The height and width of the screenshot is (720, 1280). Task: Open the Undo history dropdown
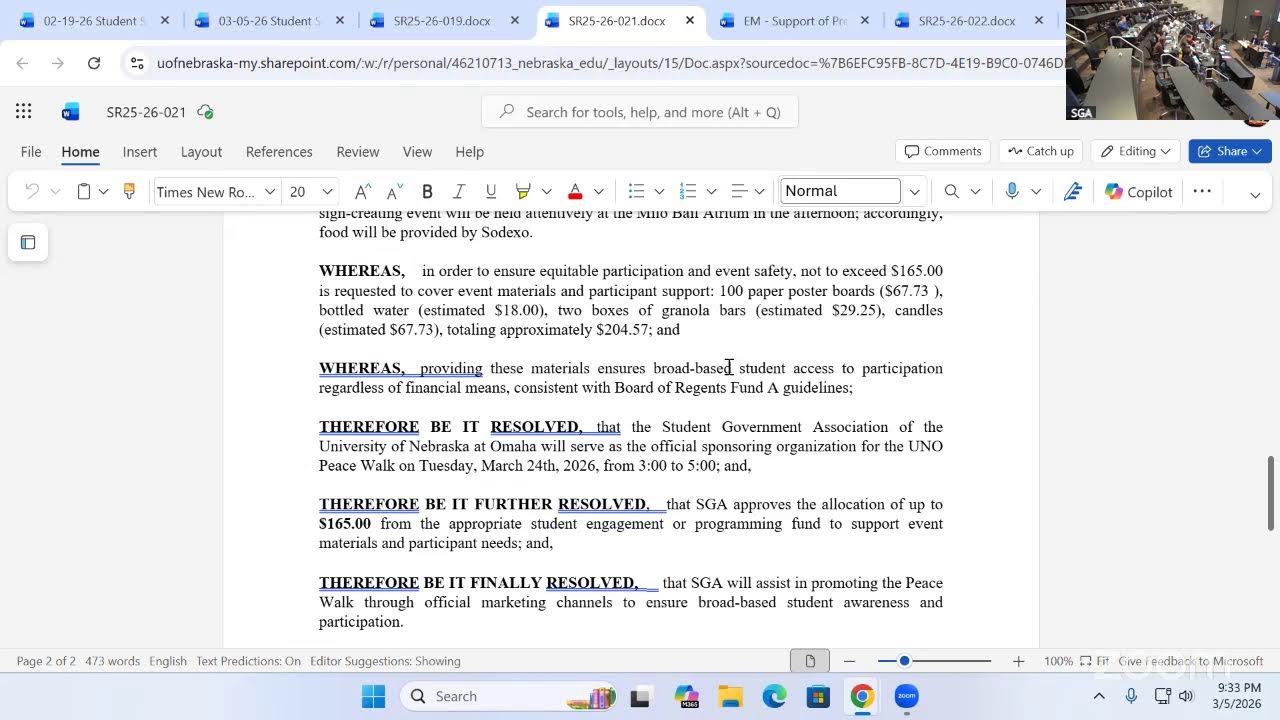coord(55,192)
